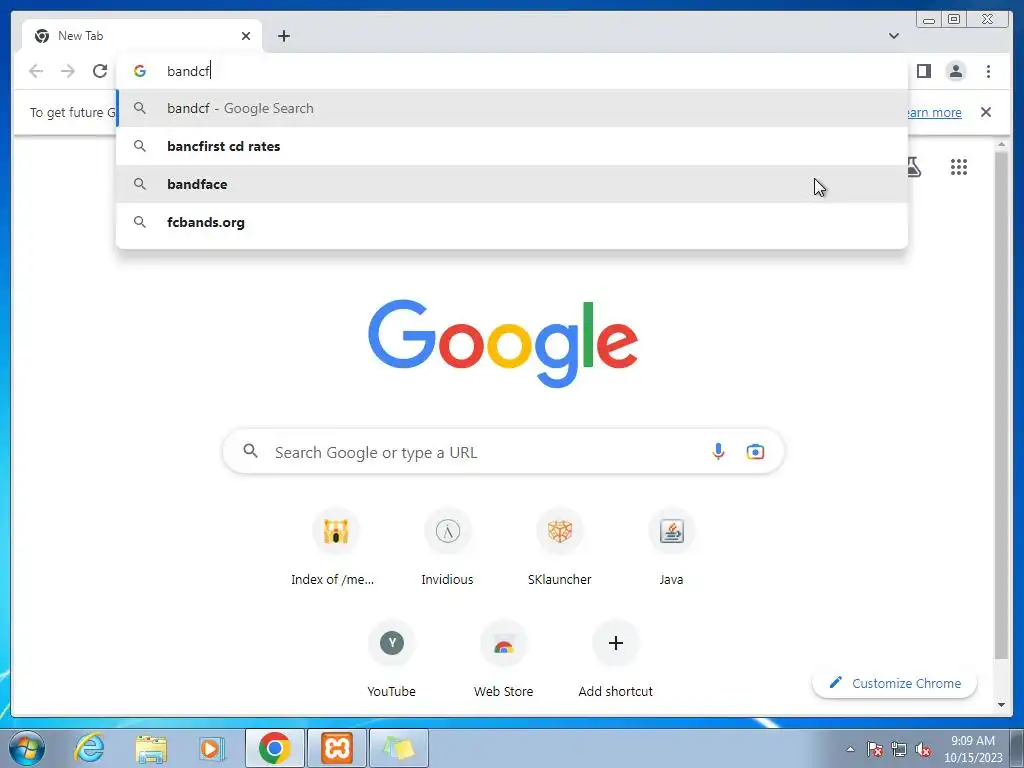Choose 'bancfirst cd rates' suggestion
Screen dimensions: 1024x768
(512, 146)
